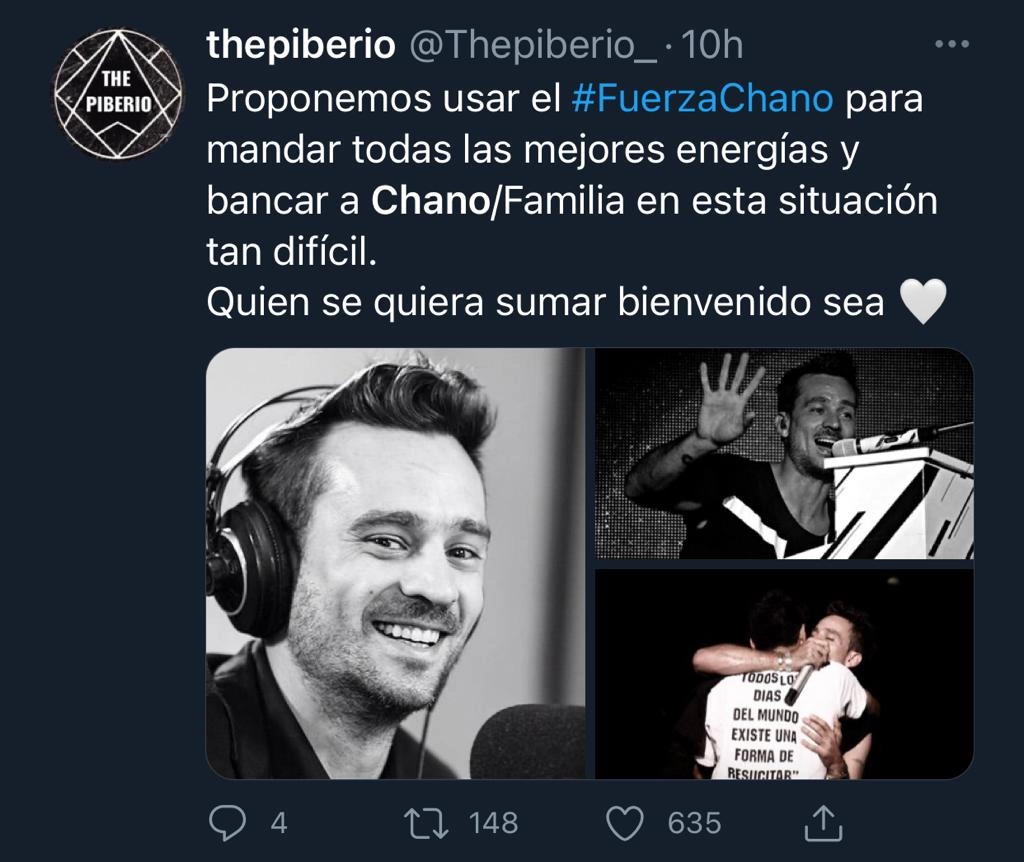Click the retweet arrows icon

(x=426, y=823)
